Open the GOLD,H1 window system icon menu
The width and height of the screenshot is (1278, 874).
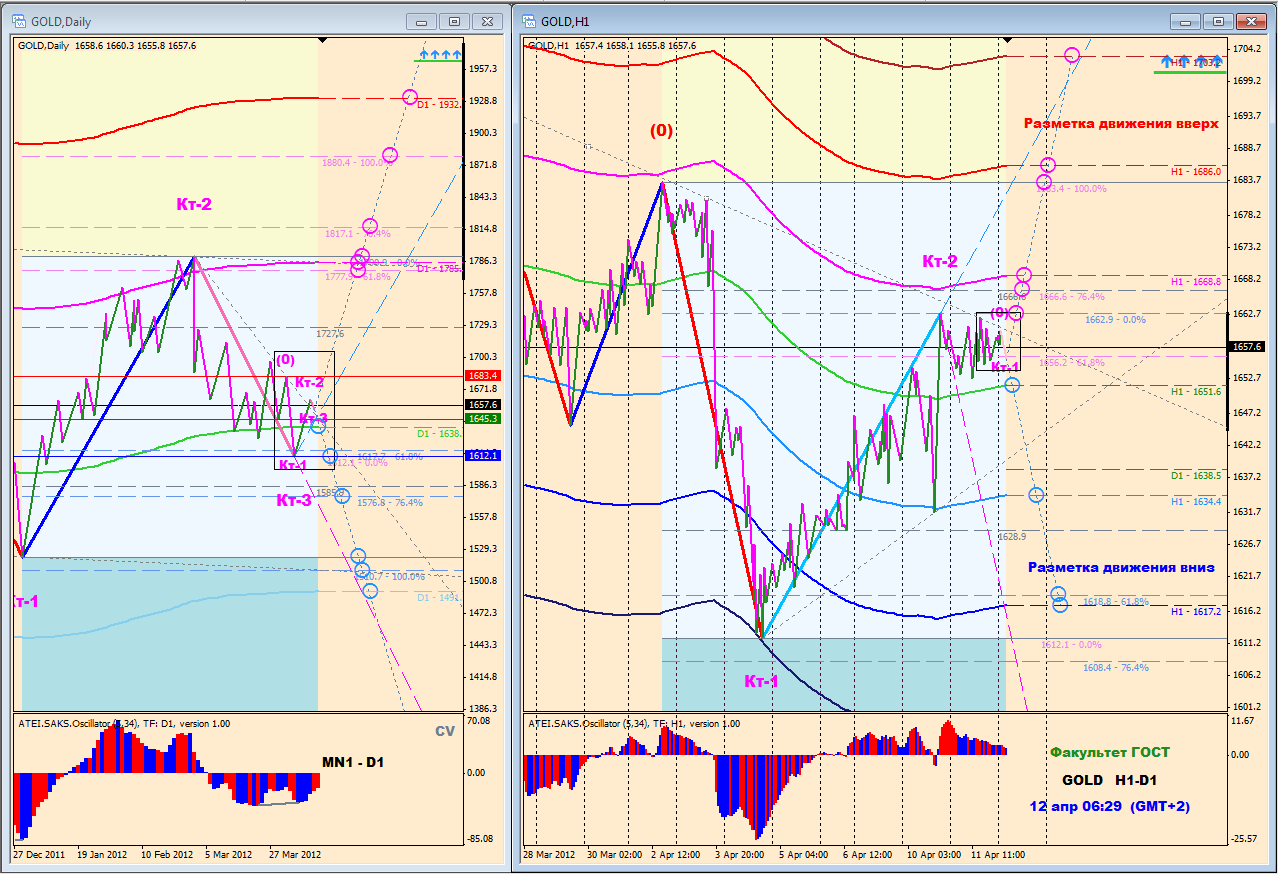tap(528, 20)
